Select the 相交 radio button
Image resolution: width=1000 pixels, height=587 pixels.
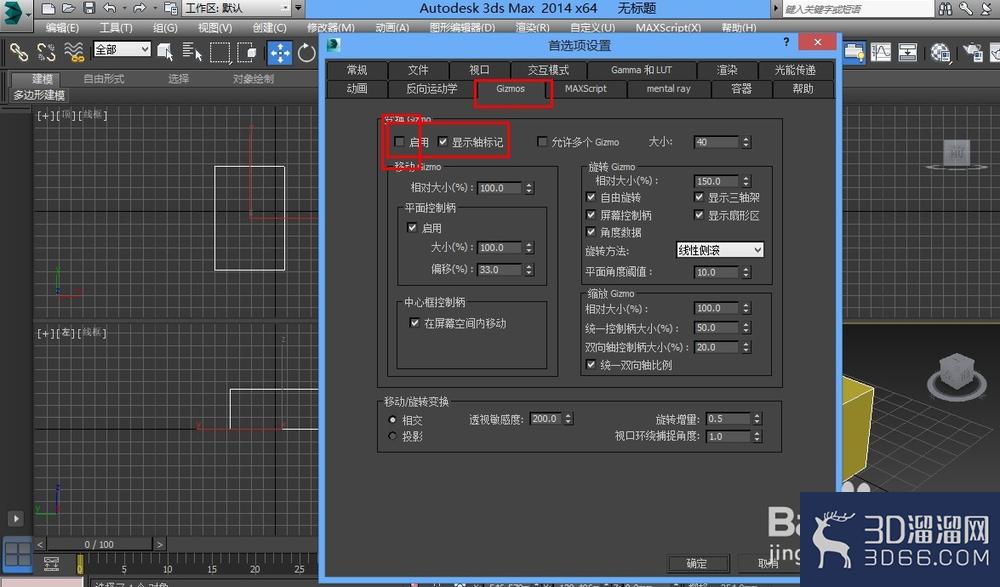[393, 420]
